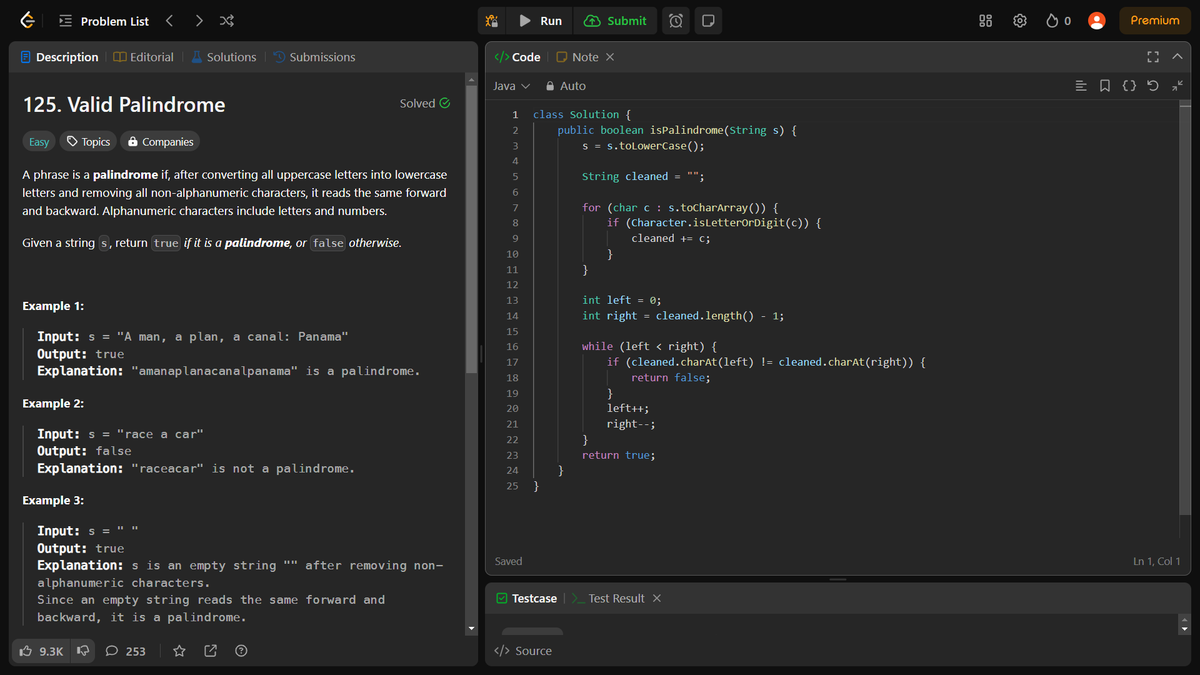Select the Code tab
This screenshot has width=1200, height=675.
(518, 57)
